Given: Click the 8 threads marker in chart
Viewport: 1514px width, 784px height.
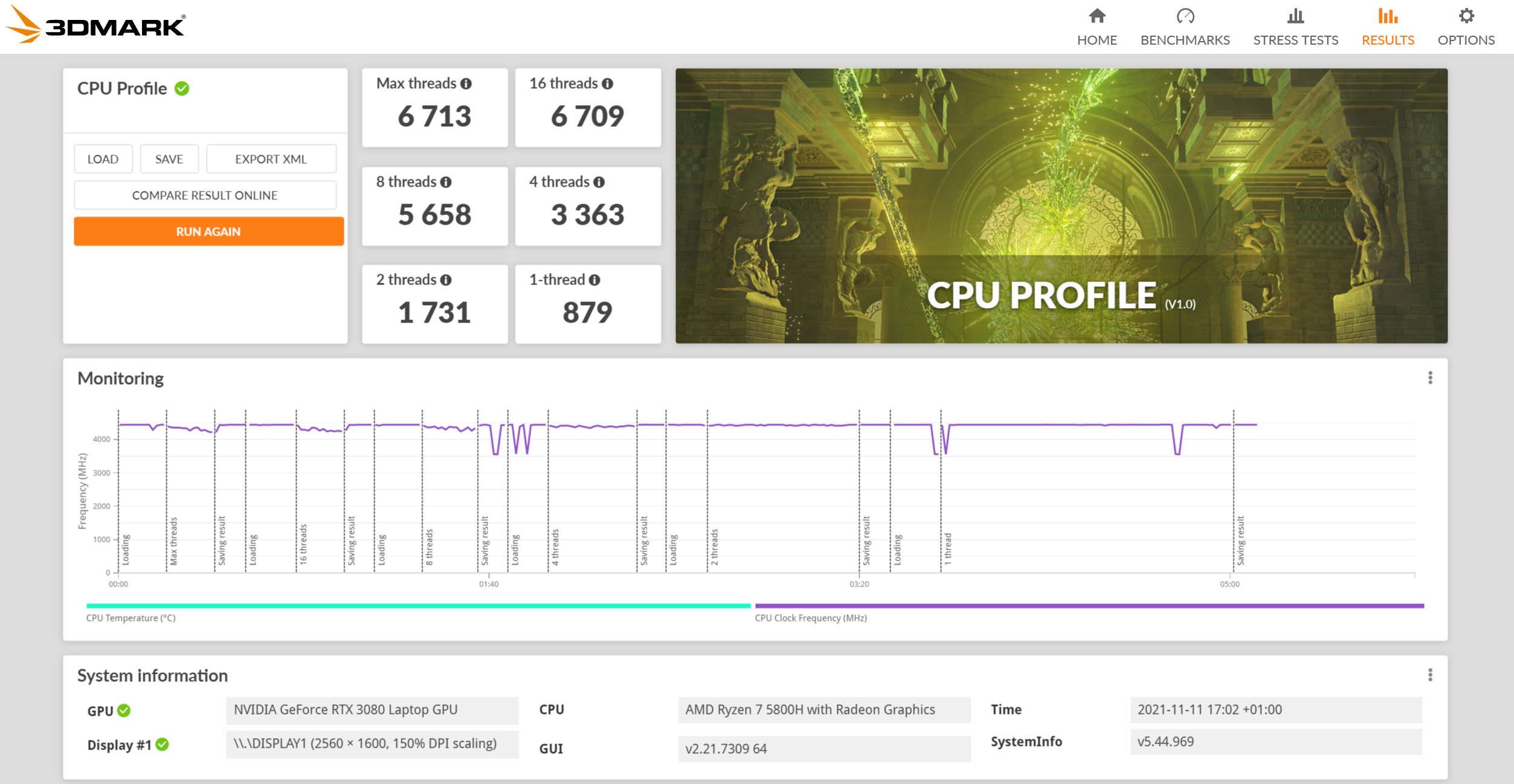Looking at the screenshot, I should (430, 547).
